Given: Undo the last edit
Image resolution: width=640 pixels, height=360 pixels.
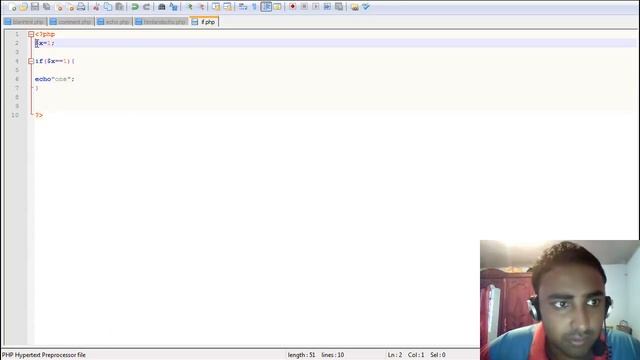Looking at the screenshot, I should coord(135,7).
